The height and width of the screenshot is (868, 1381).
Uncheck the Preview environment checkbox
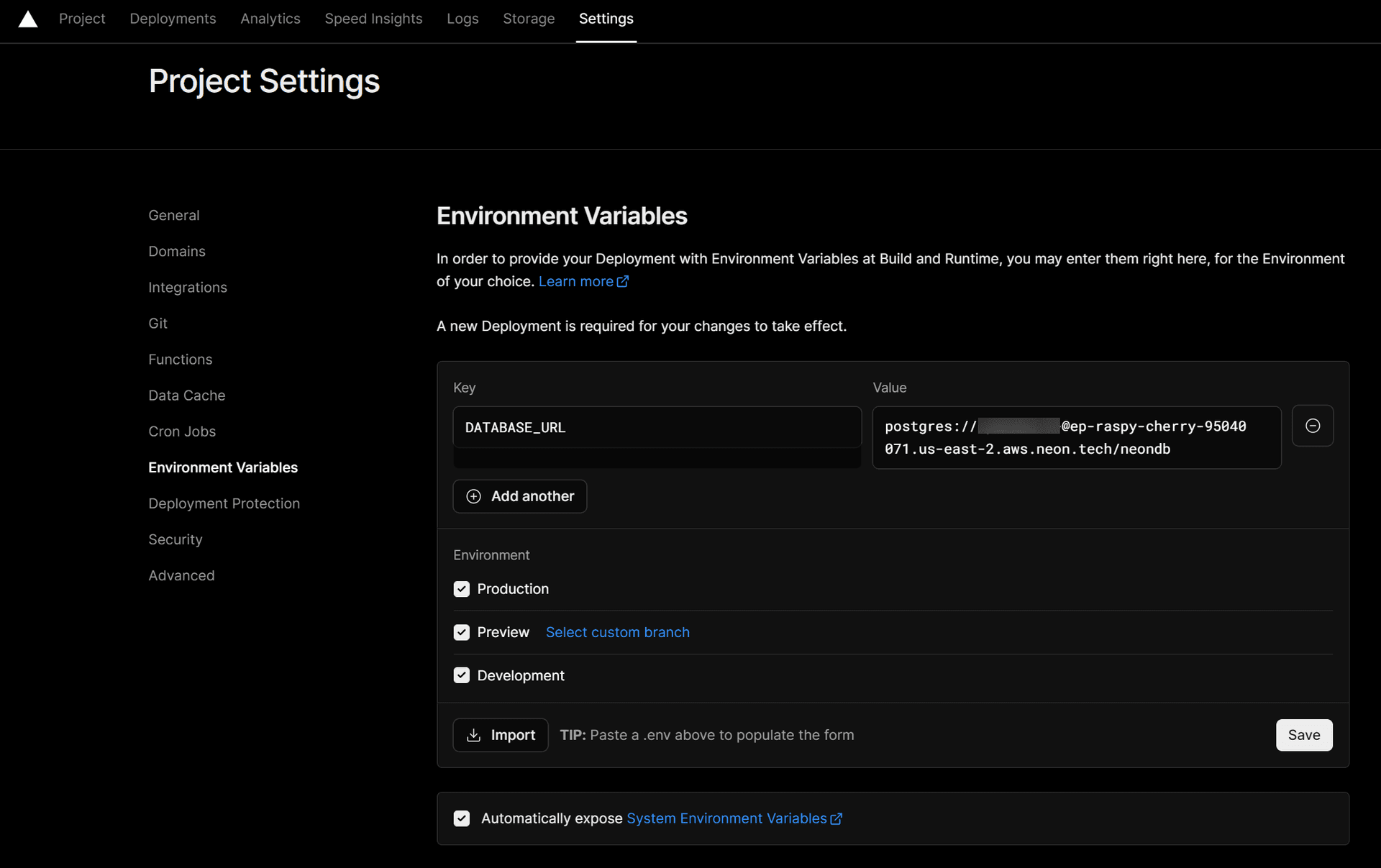coord(461,632)
